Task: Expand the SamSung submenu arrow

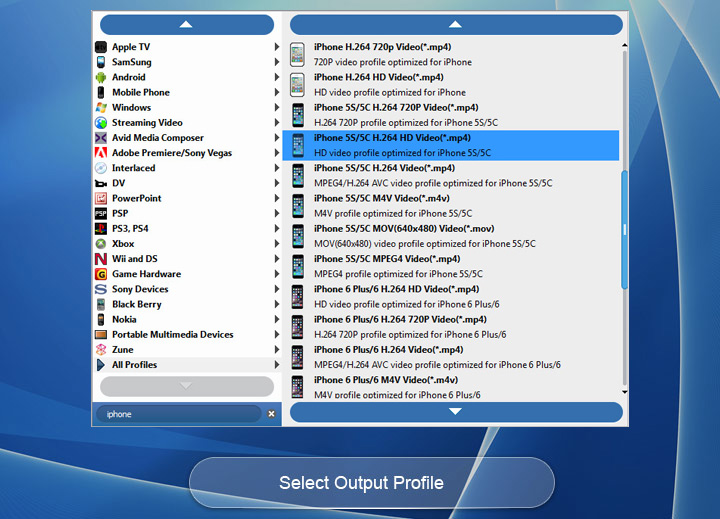Action: click(276, 62)
